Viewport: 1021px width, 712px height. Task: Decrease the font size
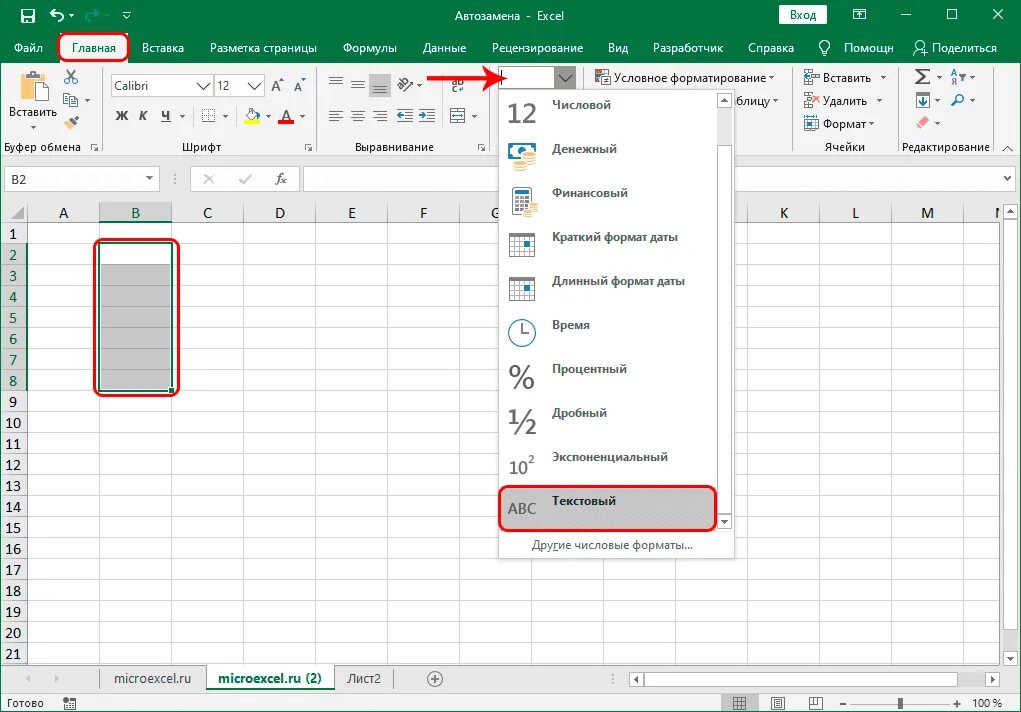[x=300, y=85]
